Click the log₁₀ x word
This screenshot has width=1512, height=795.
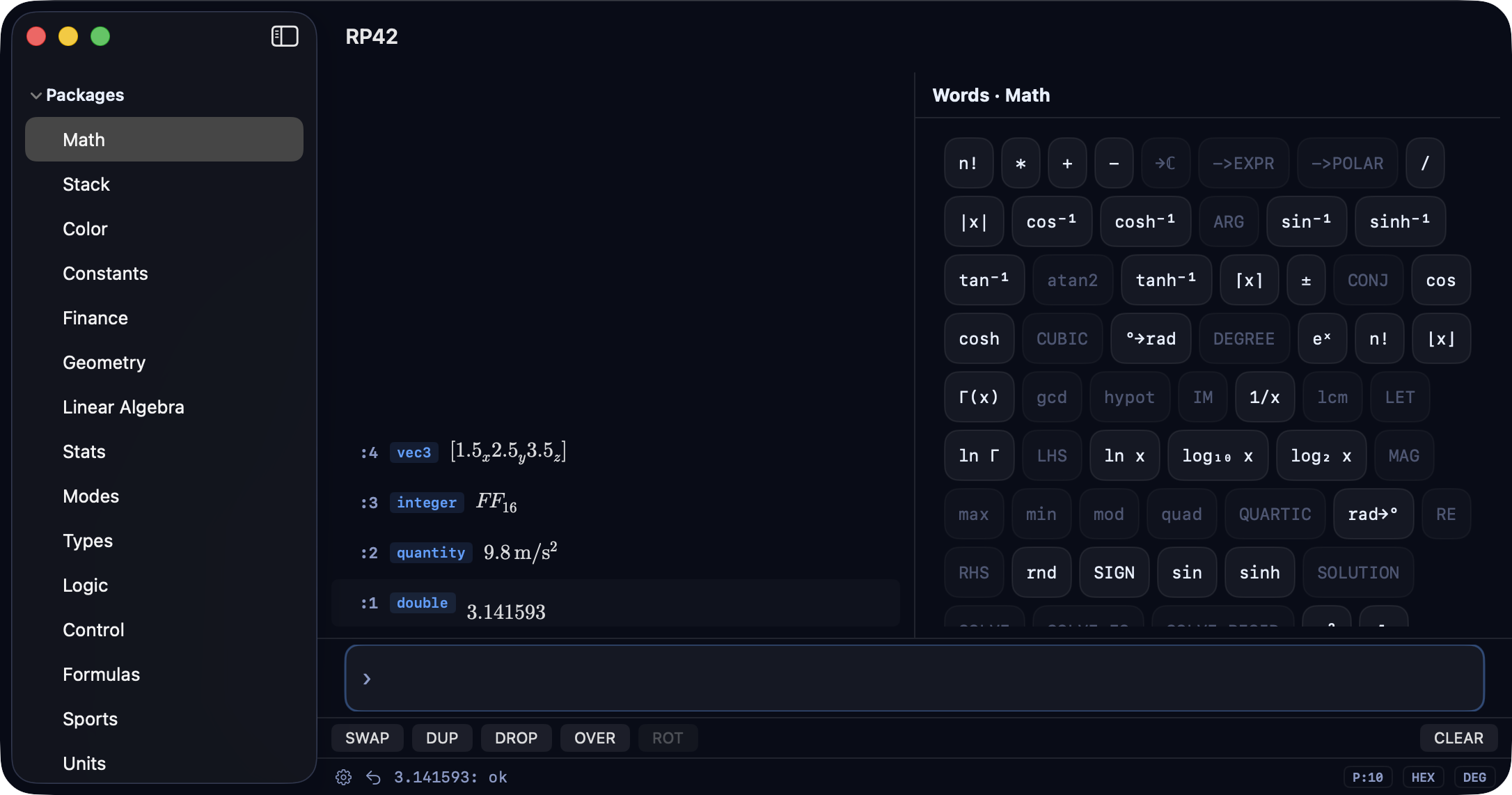[x=1218, y=455]
